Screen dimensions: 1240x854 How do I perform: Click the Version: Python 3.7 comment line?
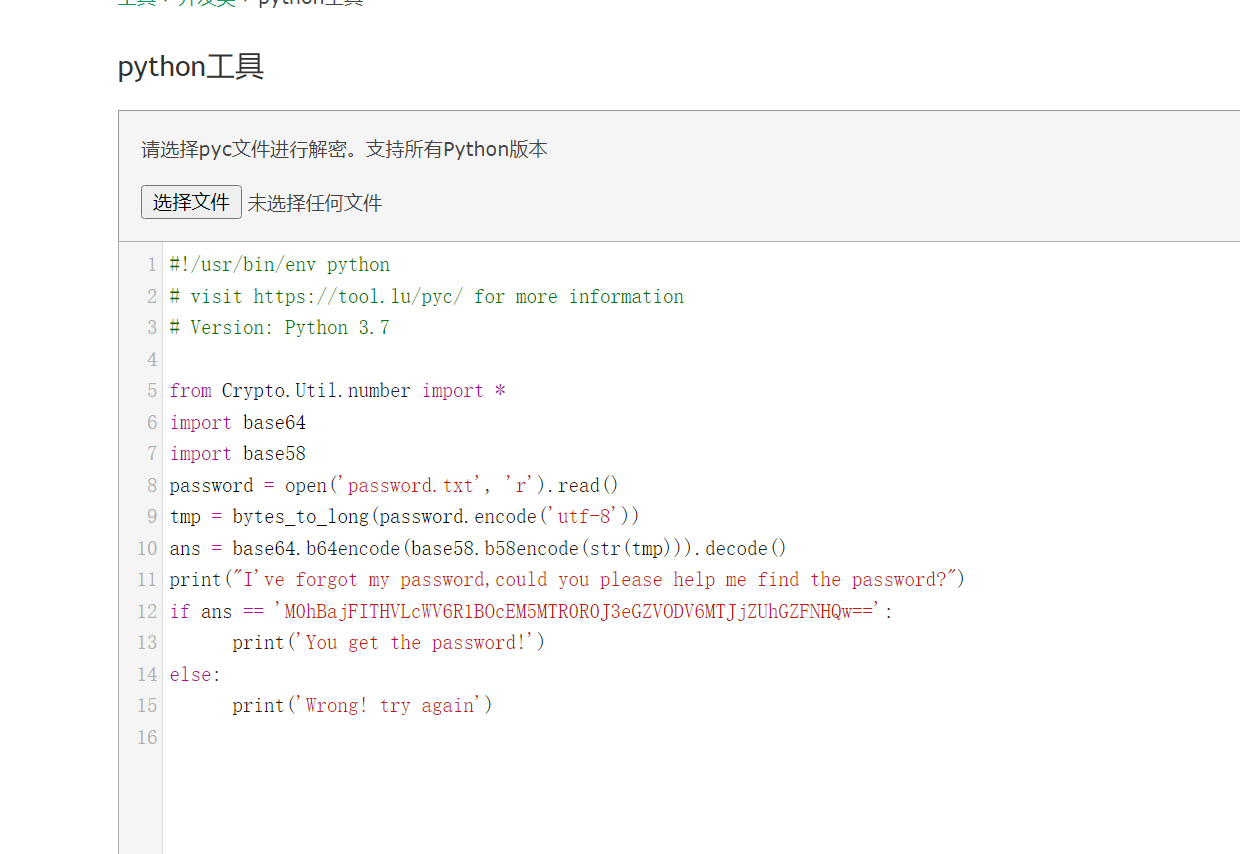pos(278,327)
